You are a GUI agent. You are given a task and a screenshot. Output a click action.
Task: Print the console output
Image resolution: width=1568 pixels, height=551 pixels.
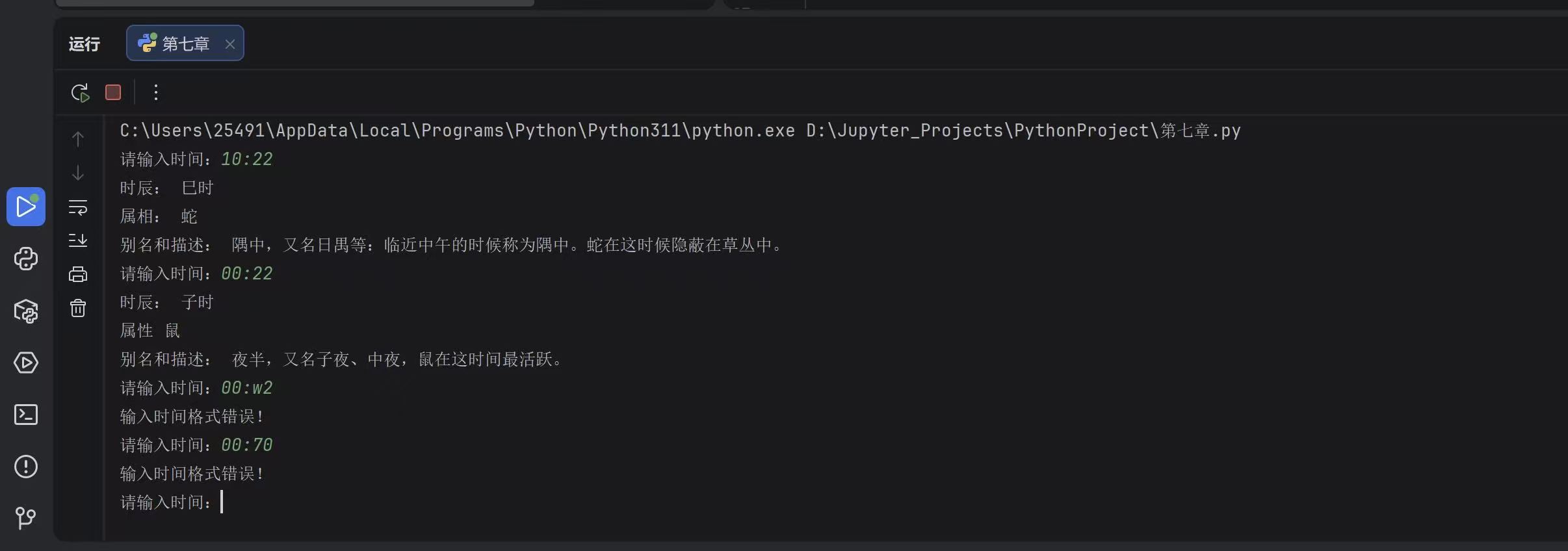click(78, 274)
